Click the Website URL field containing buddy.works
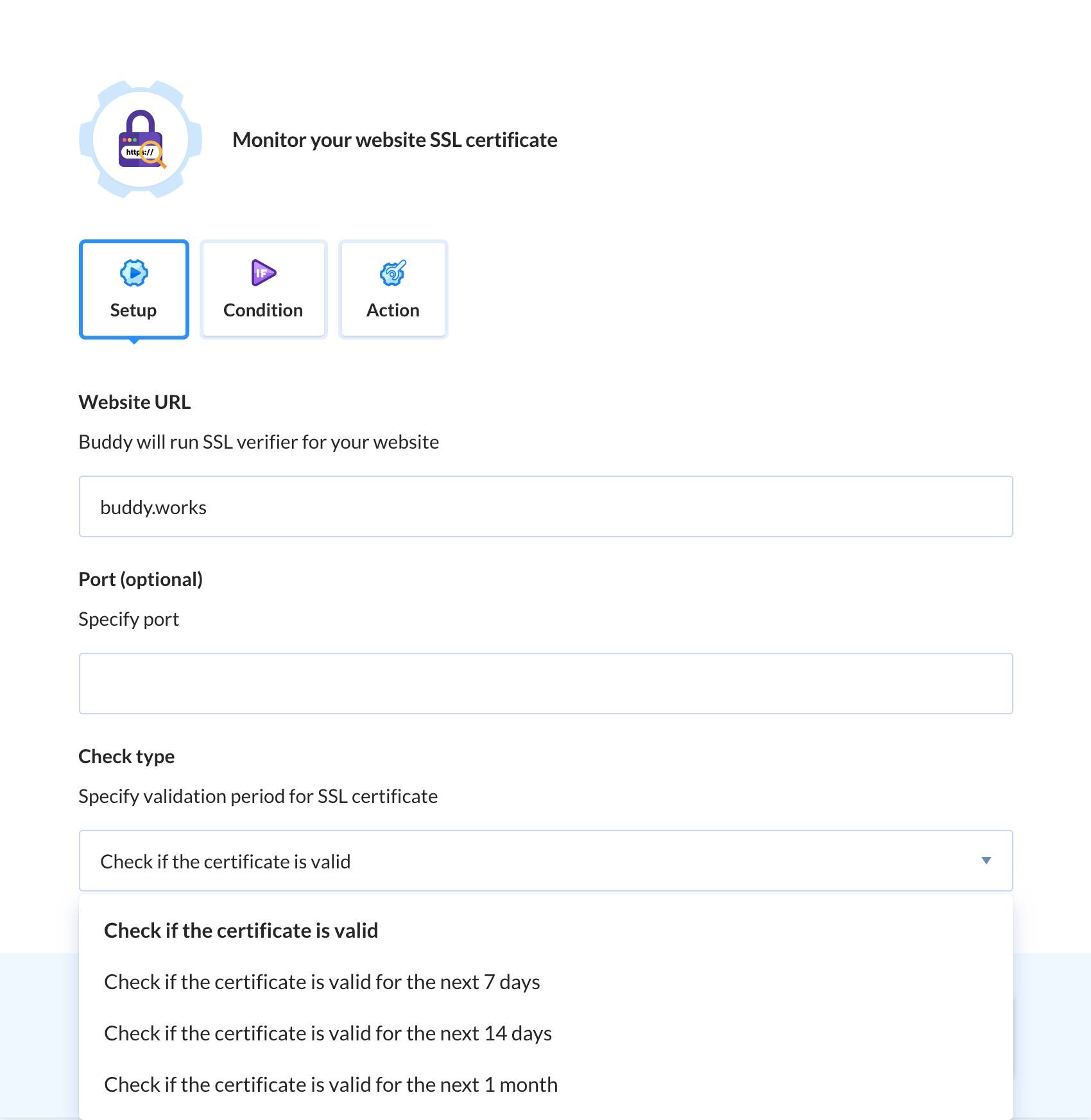Image resolution: width=1091 pixels, height=1120 pixels. [546, 506]
